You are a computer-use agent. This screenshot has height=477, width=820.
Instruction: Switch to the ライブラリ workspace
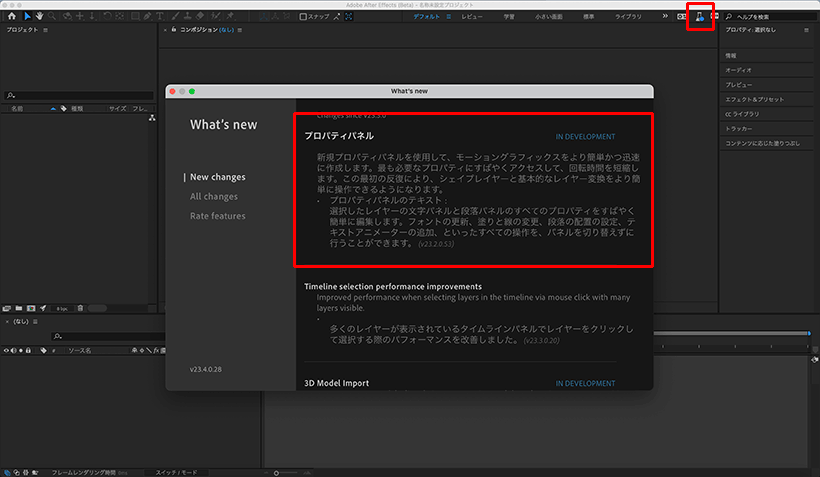click(628, 17)
